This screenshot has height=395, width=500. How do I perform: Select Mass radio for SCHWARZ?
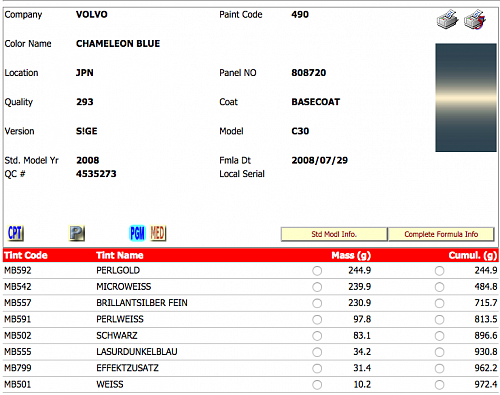(x=317, y=336)
